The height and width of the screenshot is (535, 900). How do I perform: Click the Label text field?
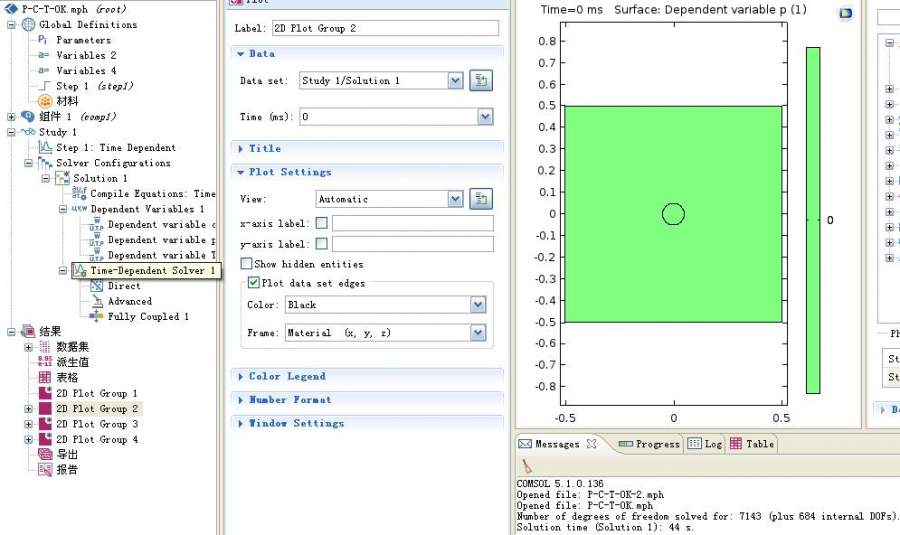coord(385,28)
